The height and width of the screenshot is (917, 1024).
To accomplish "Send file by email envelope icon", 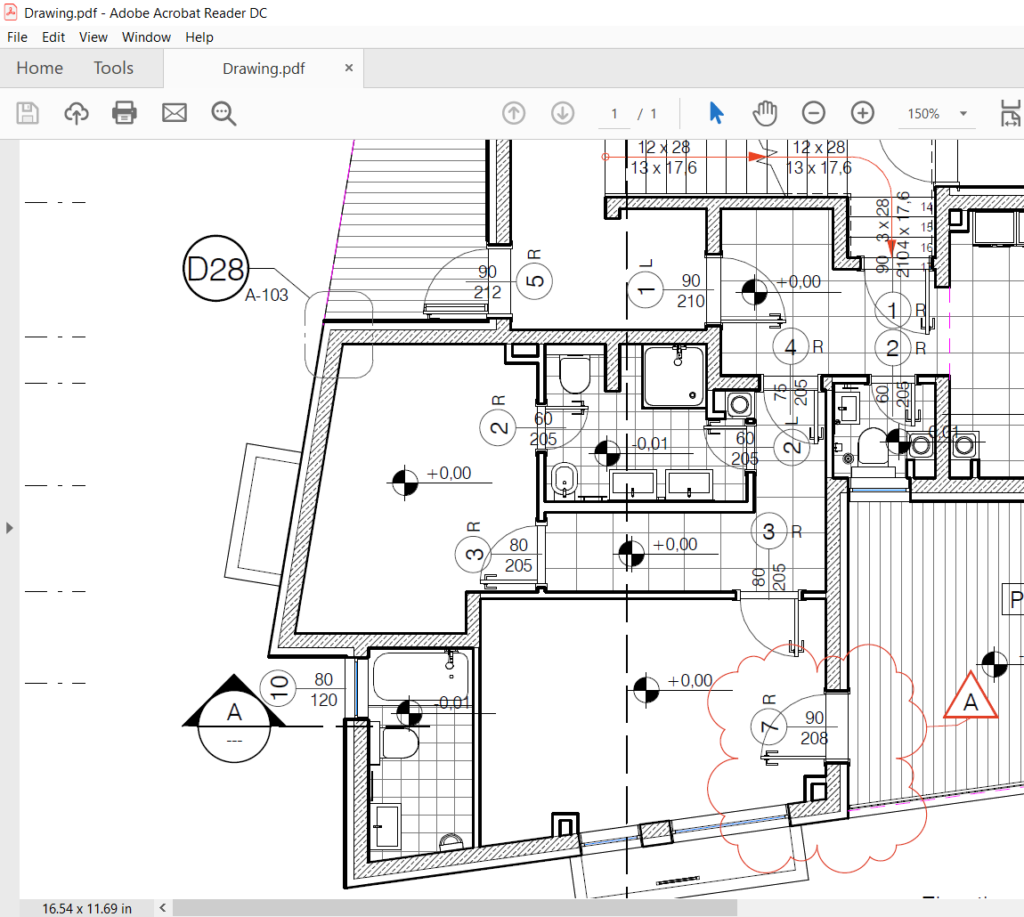I will click(174, 113).
